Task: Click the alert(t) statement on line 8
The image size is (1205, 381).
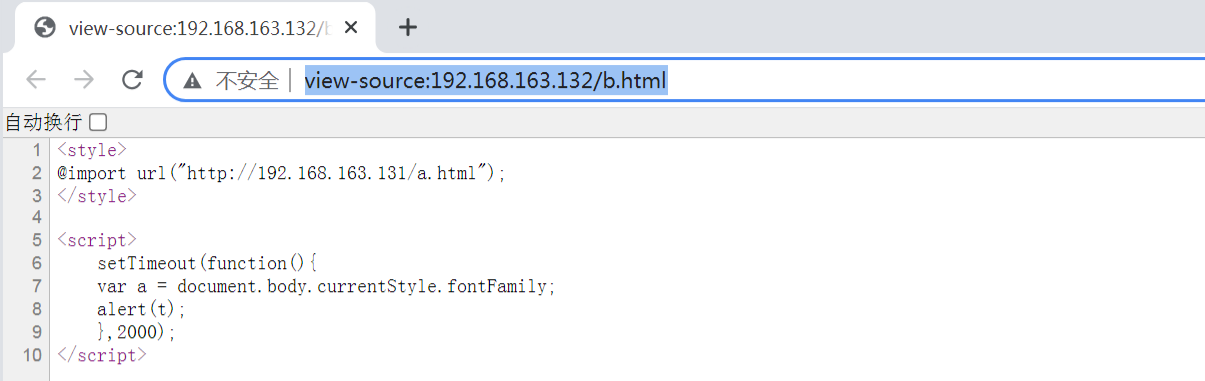Action: pos(141,309)
